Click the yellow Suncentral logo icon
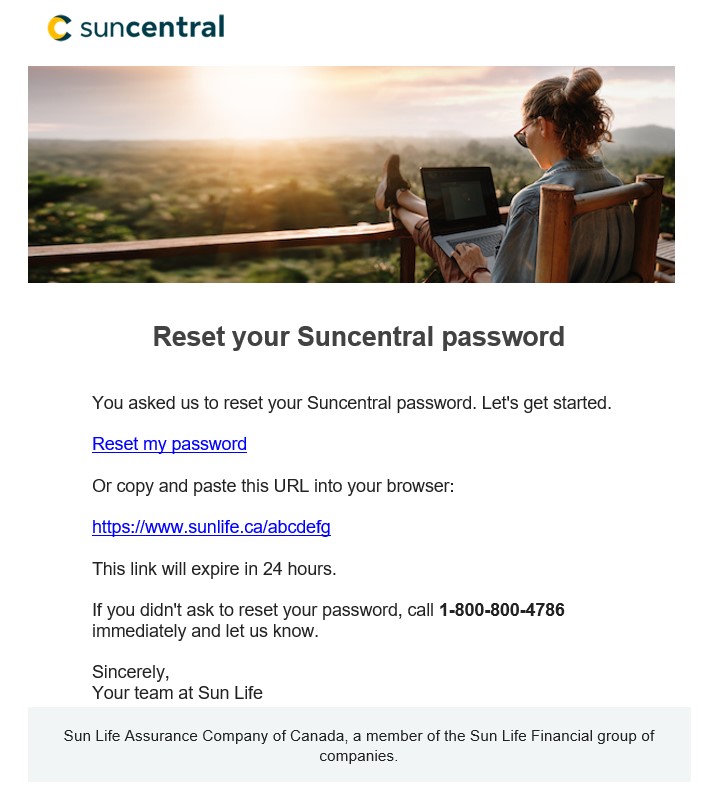The image size is (704, 795). pos(60,28)
